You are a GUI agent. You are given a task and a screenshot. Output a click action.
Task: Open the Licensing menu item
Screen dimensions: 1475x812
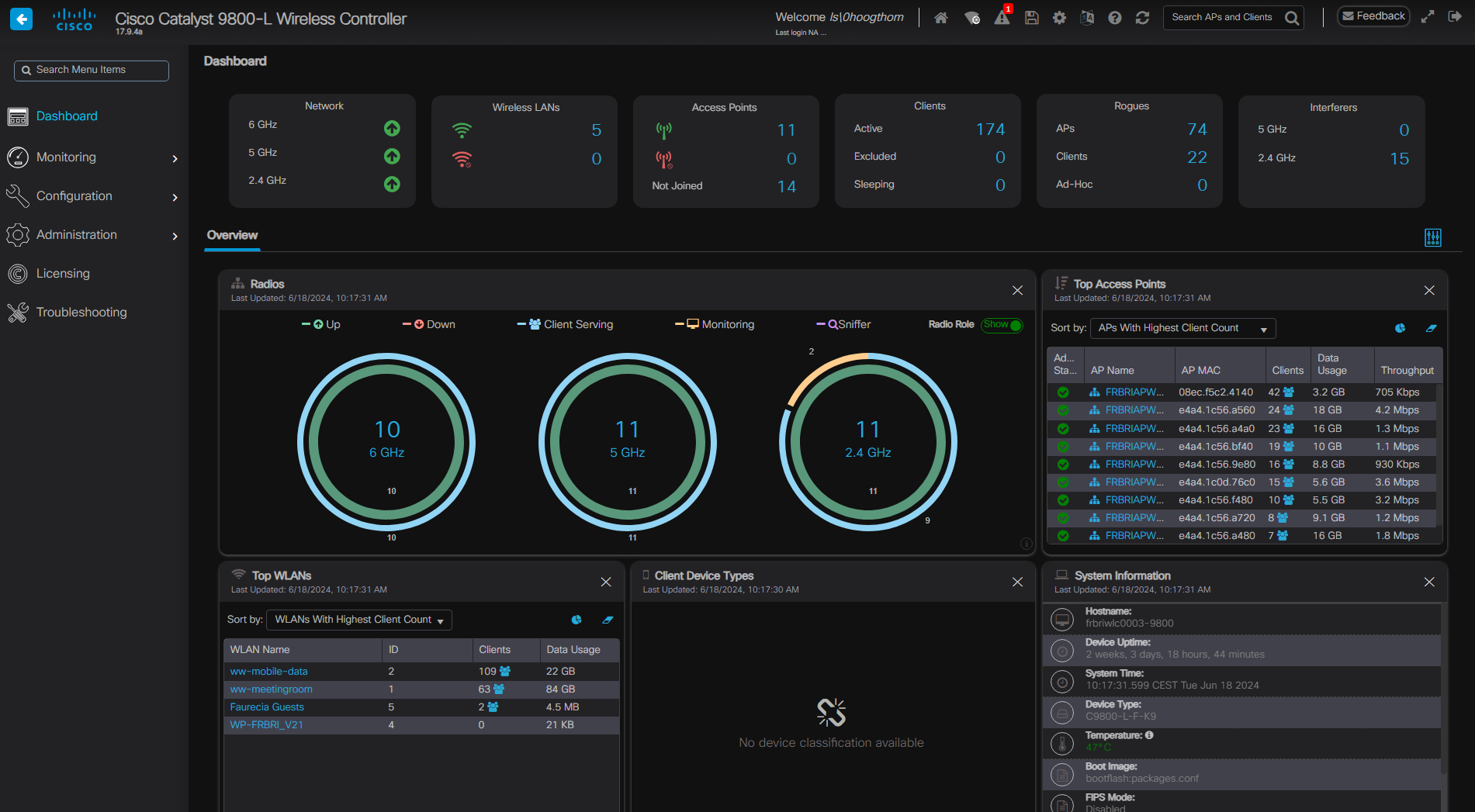click(x=64, y=273)
